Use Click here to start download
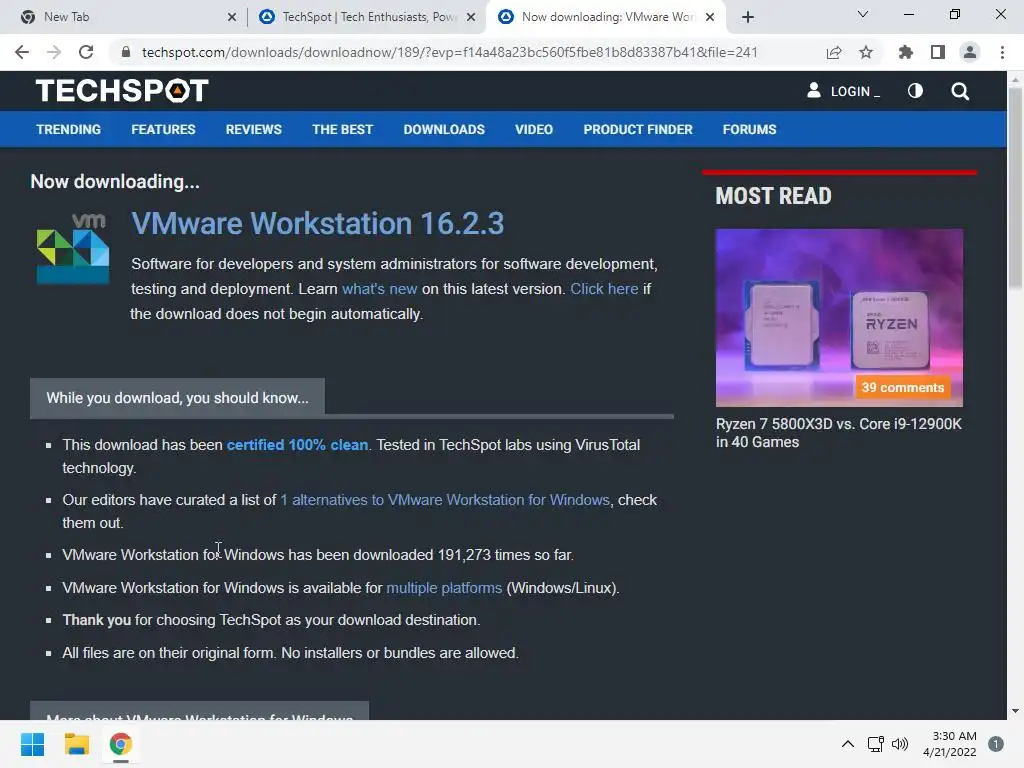1024x768 pixels. [604, 289]
